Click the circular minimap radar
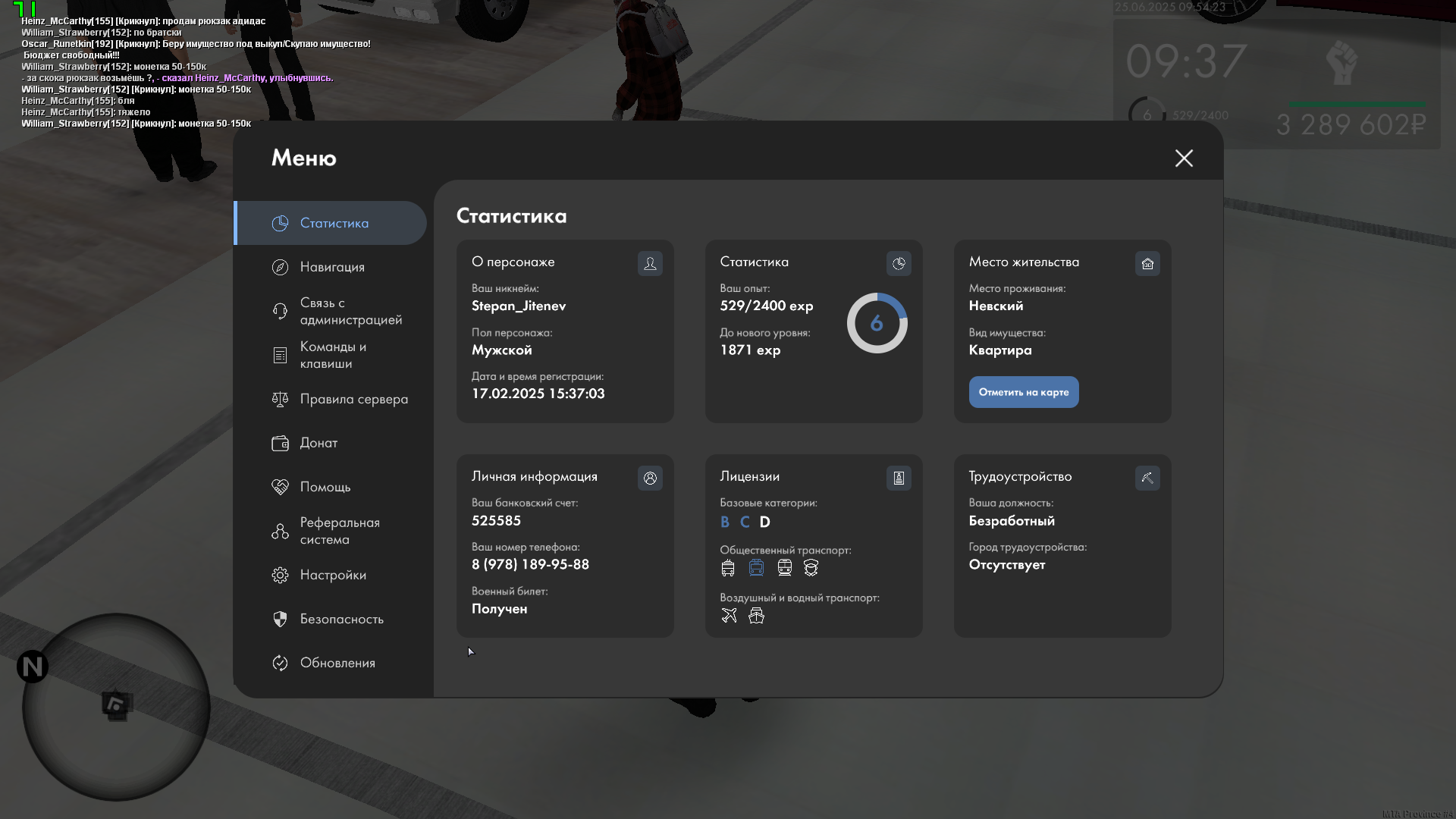This screenshot has width=1456, height=819. [116, 707]
